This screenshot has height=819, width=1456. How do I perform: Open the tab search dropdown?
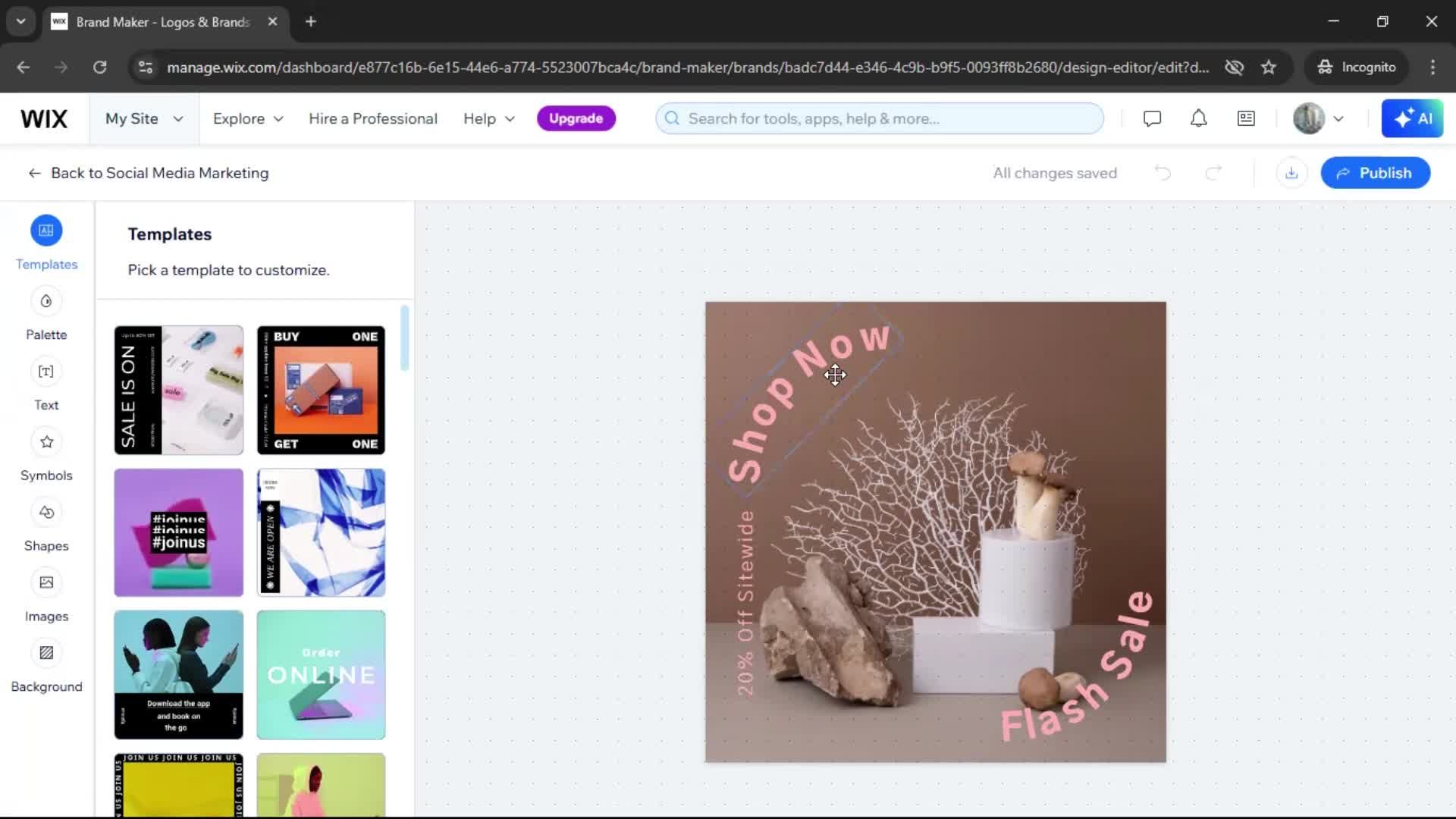(x=20, y=21)
